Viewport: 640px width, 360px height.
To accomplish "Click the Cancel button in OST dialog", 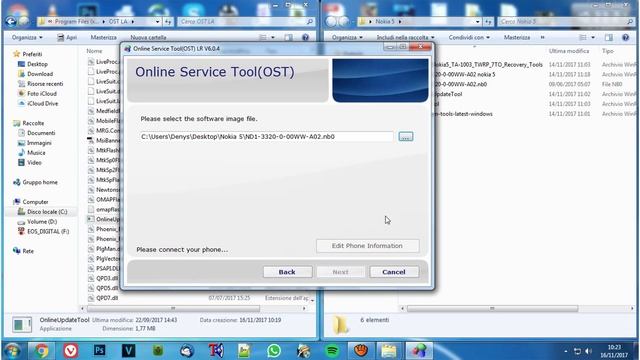I will coord(394,272).
